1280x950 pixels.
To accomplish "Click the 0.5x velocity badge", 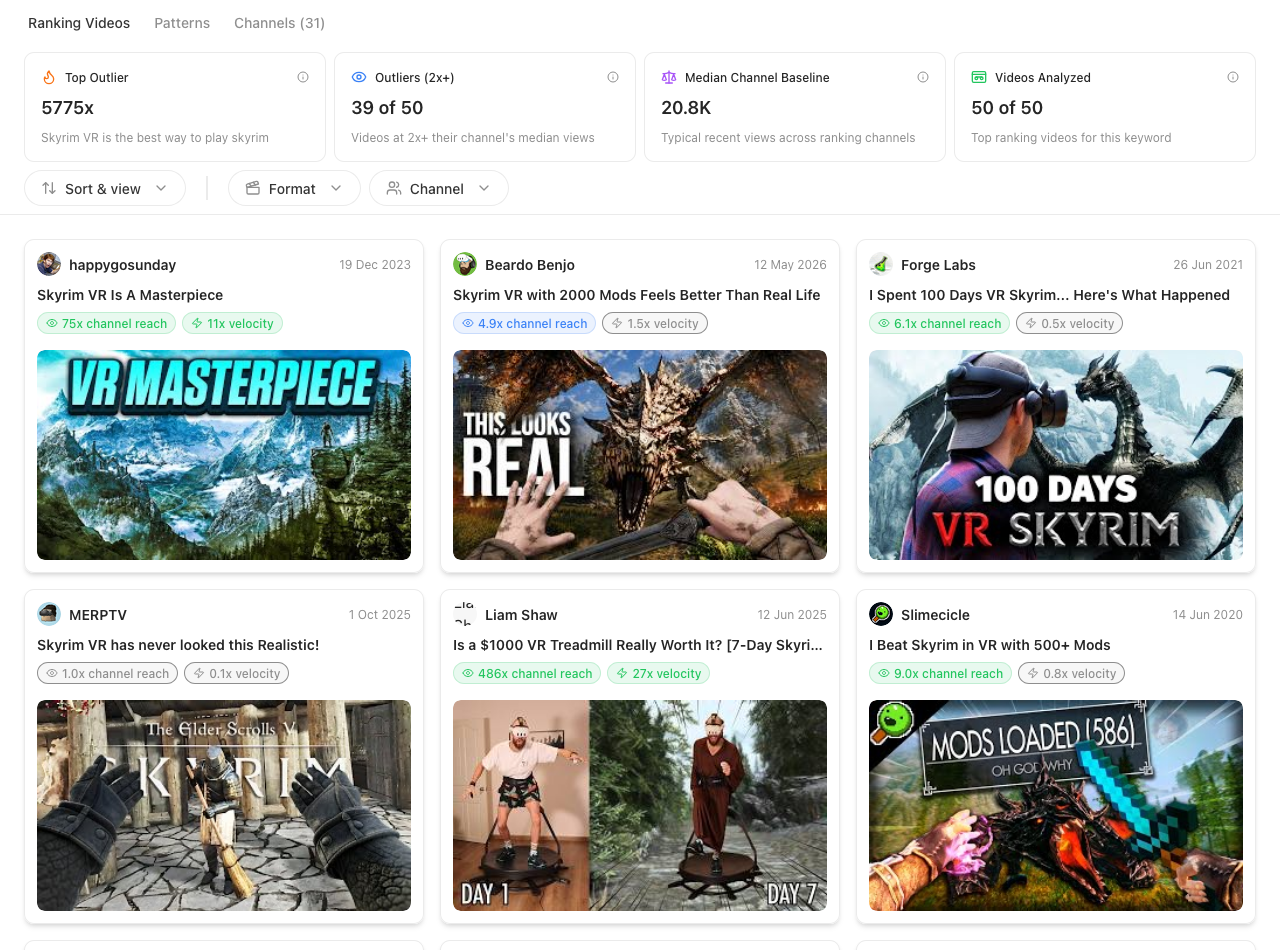I will pos(1069,323).
